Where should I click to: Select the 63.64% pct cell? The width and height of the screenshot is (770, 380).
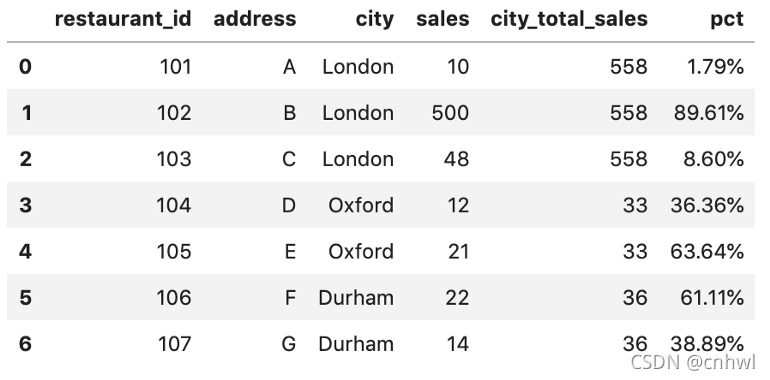click(707, 251)
